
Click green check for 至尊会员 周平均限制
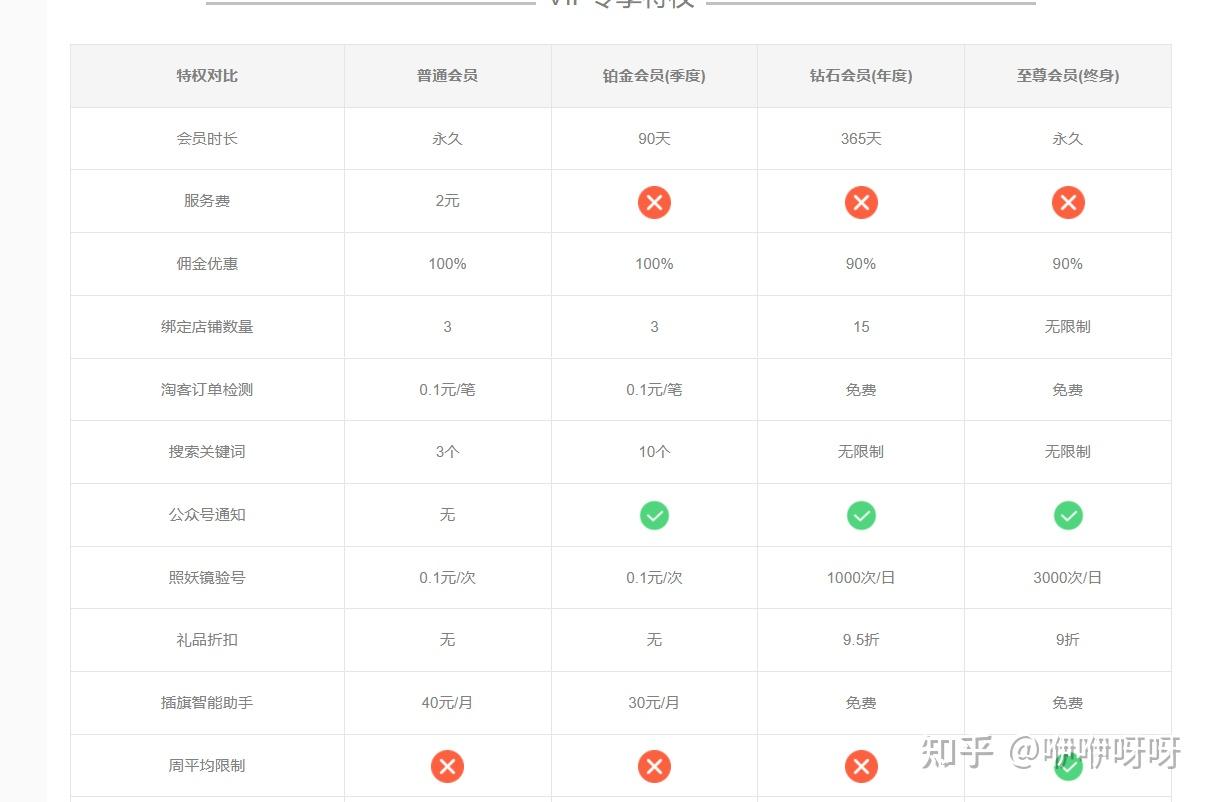(1068, 766)
